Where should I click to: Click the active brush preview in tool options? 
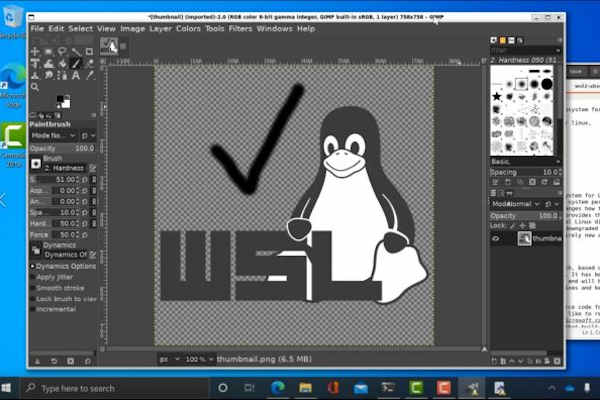click(36, 164)
